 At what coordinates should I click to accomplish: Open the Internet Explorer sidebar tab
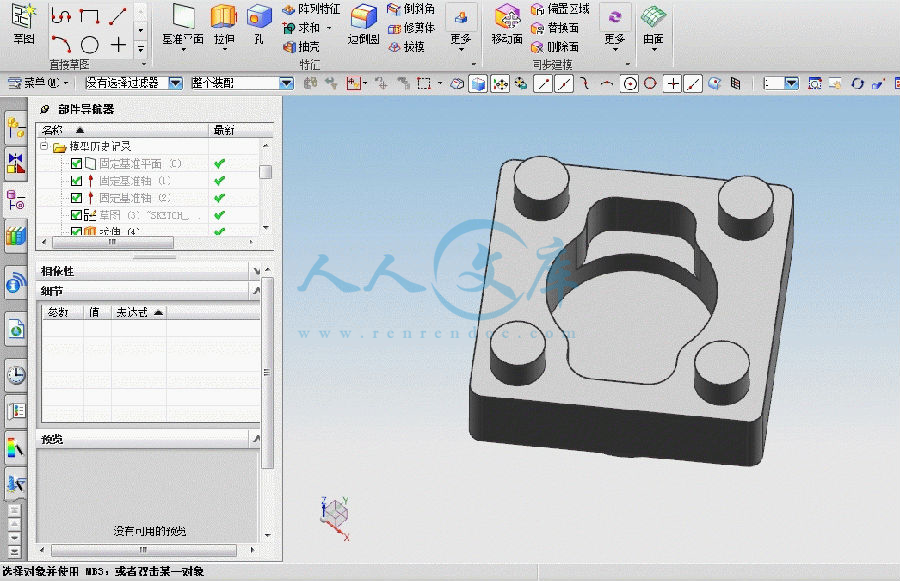[x=16, y=330]
